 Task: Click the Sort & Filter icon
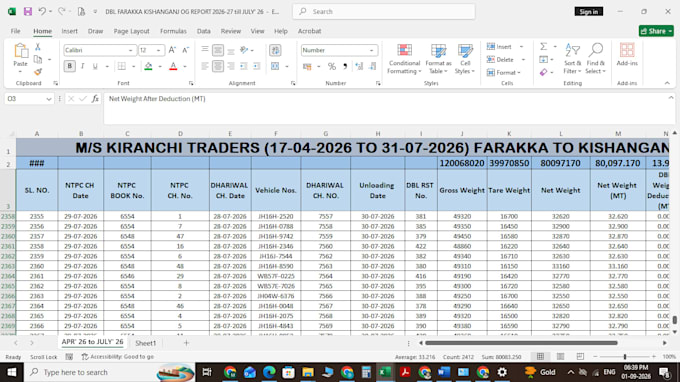572,59
